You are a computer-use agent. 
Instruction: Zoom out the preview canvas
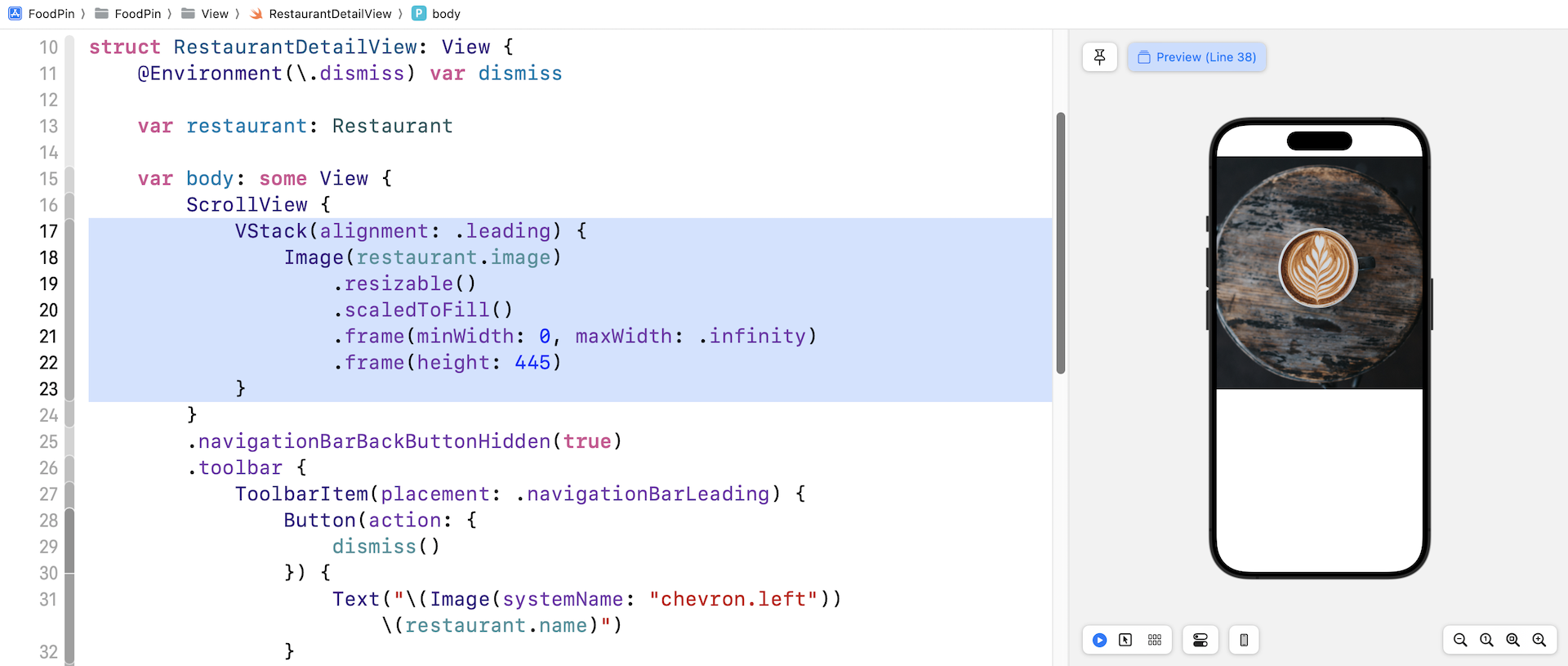(1460, 640)
